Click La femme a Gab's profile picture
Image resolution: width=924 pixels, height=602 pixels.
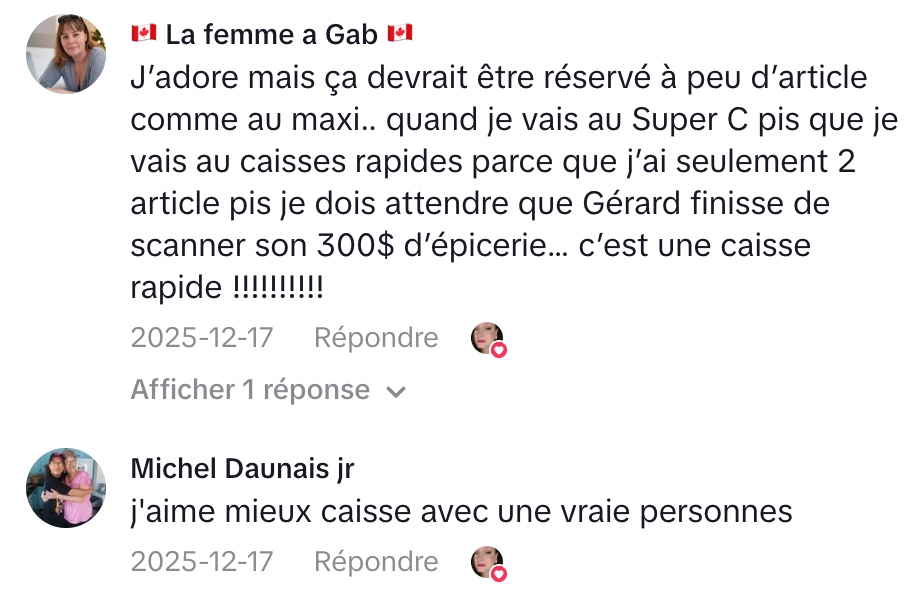click(x=66, y=55)
